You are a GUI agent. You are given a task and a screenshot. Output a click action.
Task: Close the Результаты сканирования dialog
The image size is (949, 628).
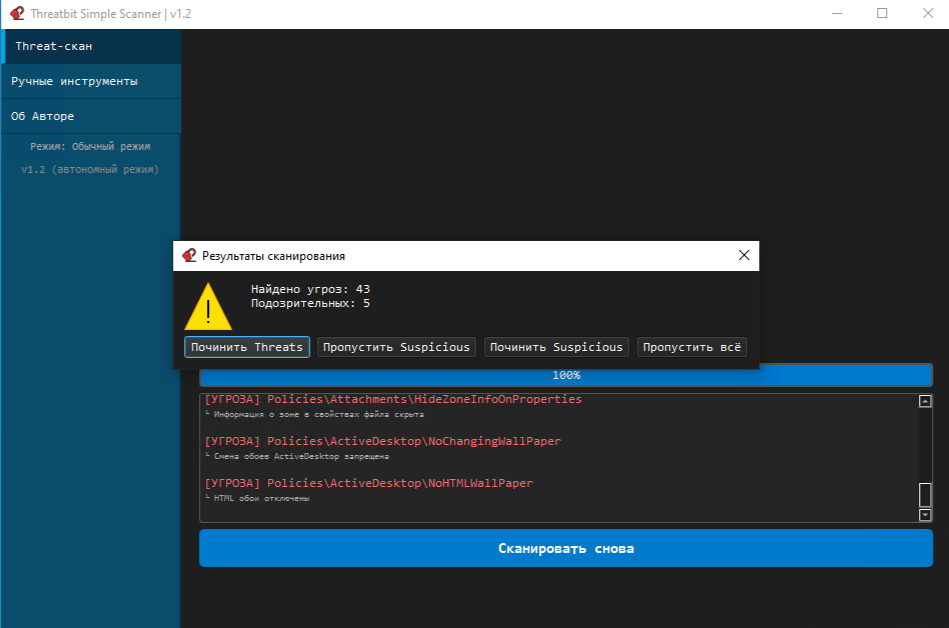pos(744,255)
